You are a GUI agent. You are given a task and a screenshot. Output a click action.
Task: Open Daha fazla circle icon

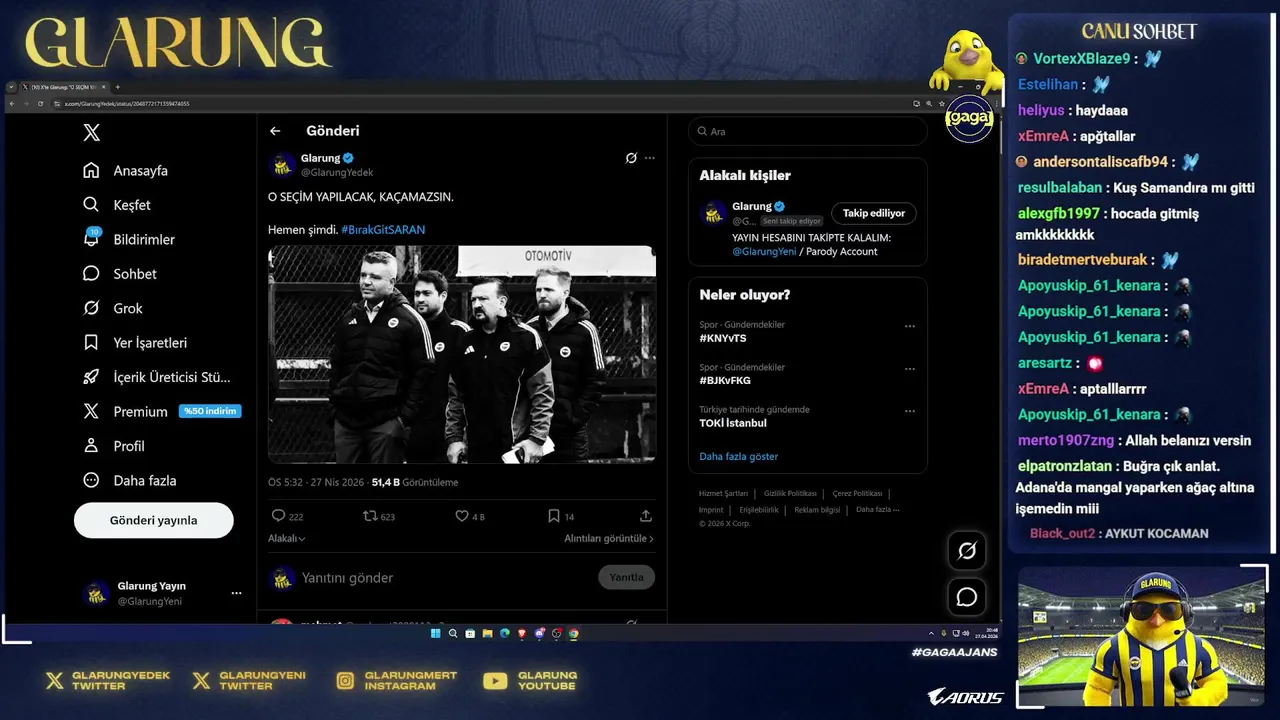point(91,480)
